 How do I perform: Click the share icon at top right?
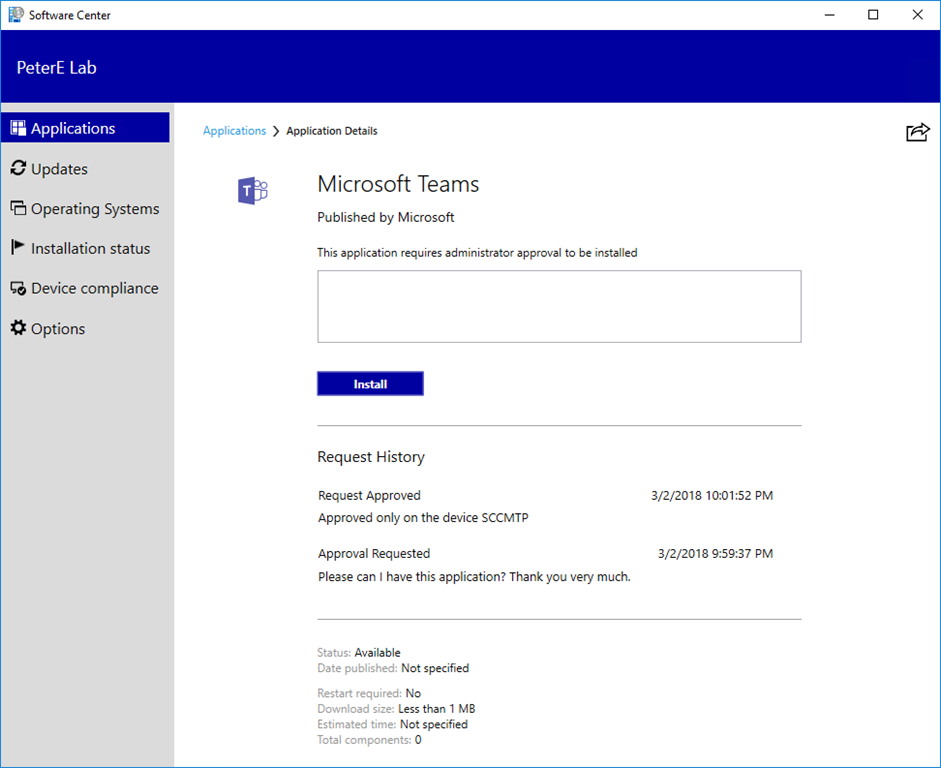(x=917, y=132)
